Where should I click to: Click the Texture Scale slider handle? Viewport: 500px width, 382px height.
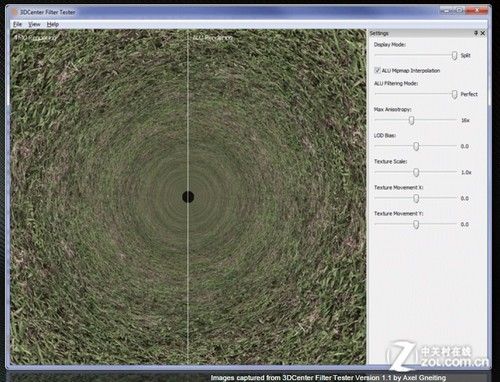click(416, 172)
